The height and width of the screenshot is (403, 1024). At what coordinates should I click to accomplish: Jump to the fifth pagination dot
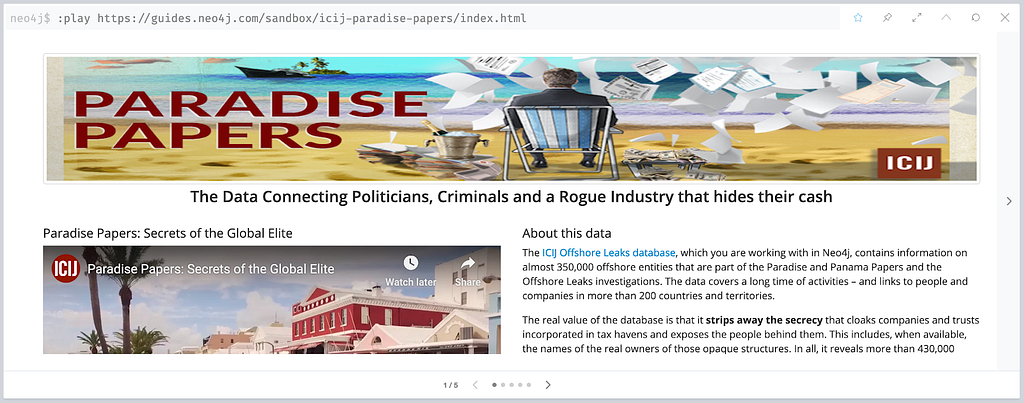point(528,385)
